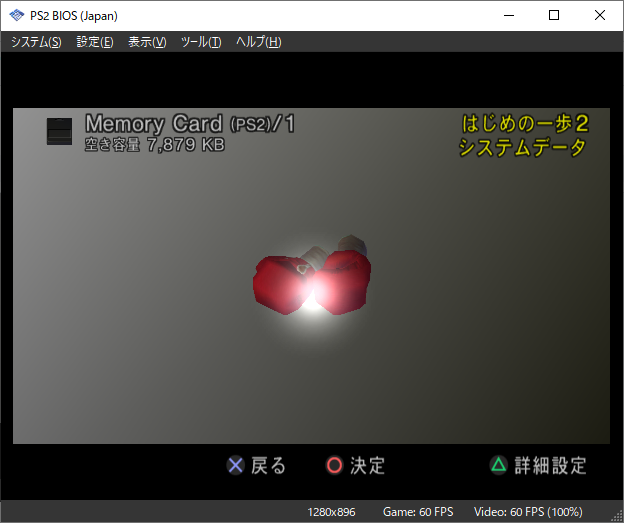
Task: Click the Video: 60 FPS (100%) status entry
Action: [528, 512]
